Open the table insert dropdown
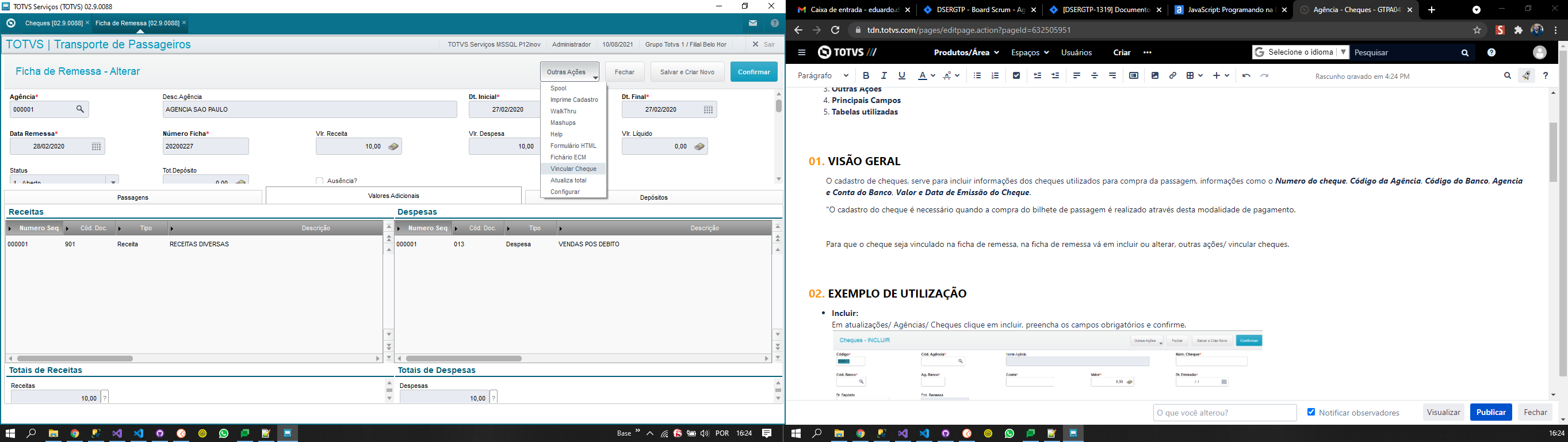The image size is (1568, 442). (1194, 75)
